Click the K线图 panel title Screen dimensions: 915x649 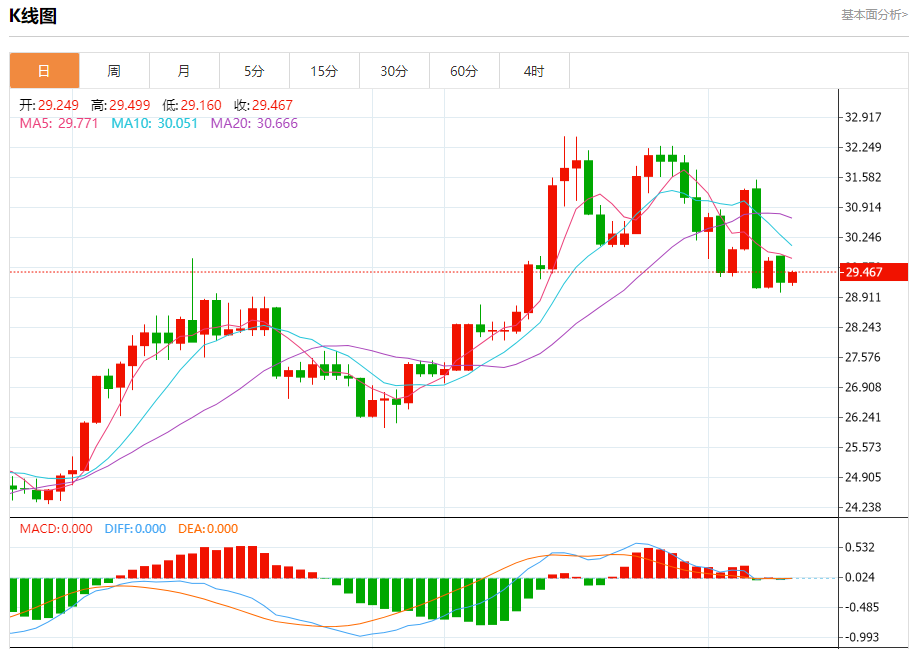33,16
